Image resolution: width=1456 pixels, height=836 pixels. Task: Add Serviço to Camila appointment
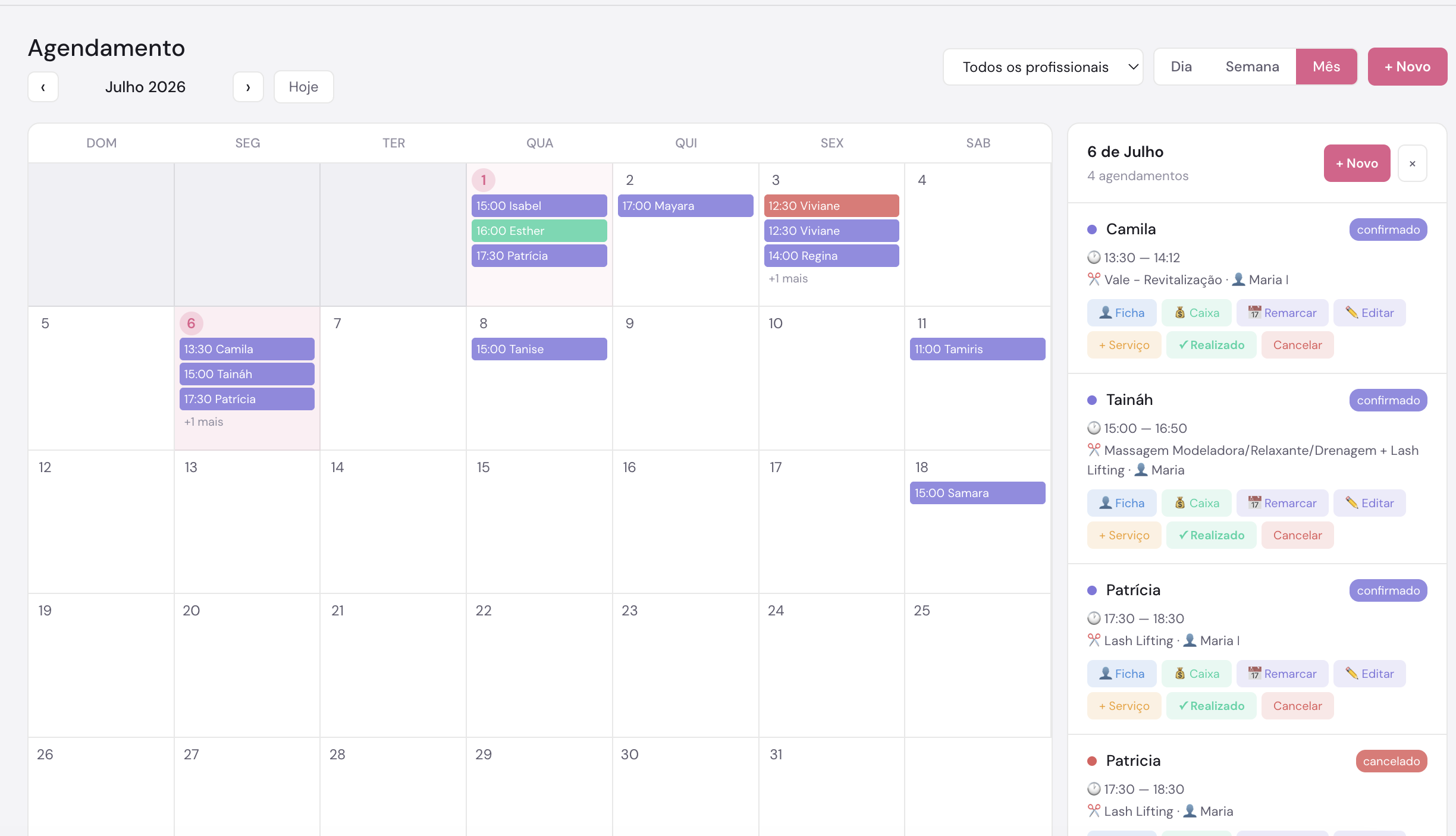pyautogui.click(x=1124, y=345)
